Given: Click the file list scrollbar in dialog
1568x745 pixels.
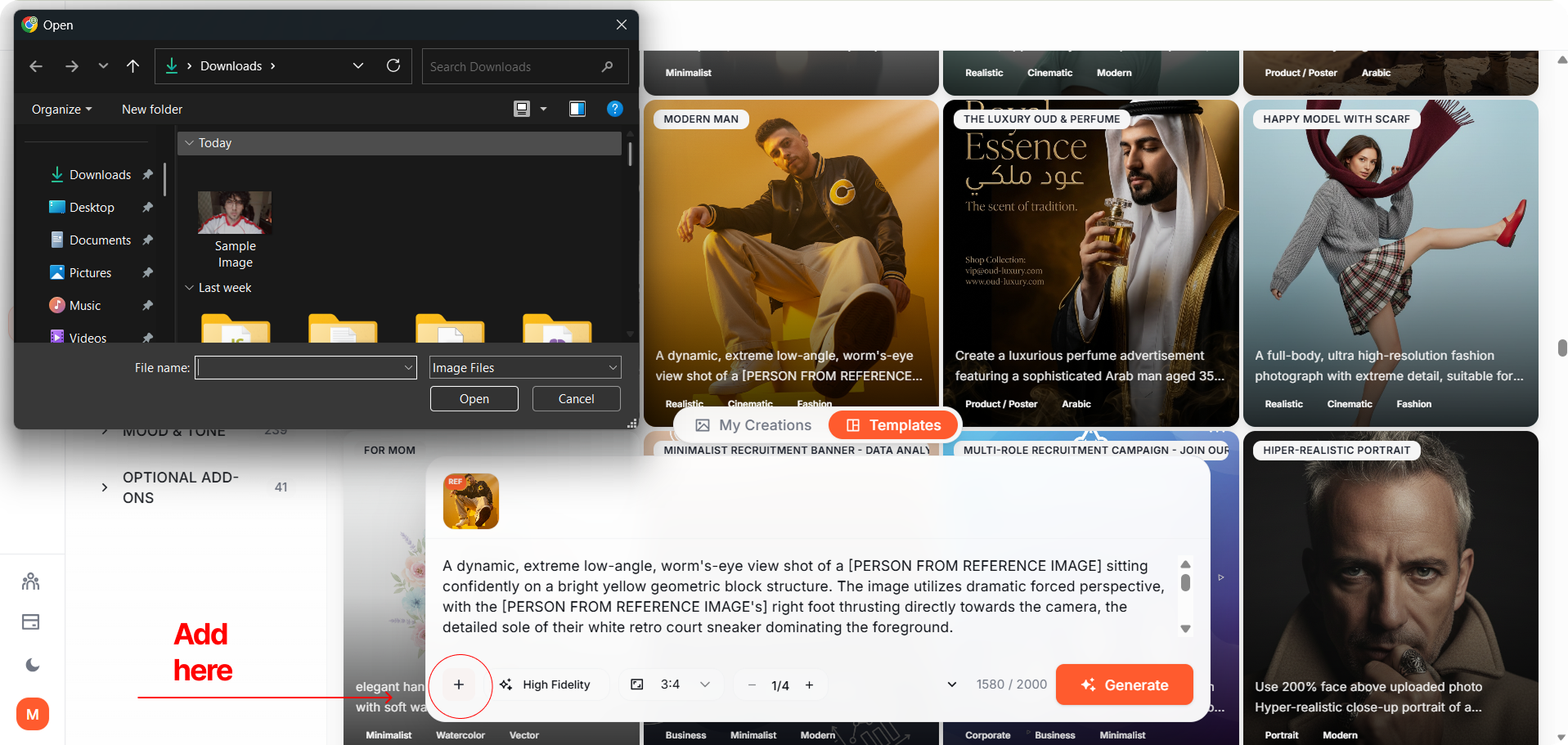Looking at the screenshot, I should pyautogui.click(x=630, y=154).
